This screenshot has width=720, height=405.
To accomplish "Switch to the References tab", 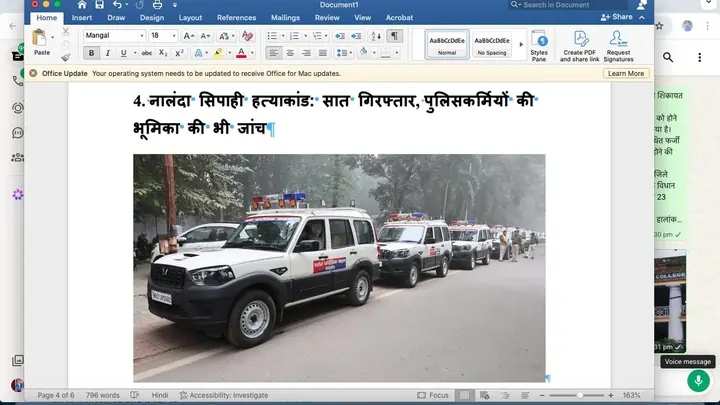I will point(236,17).
